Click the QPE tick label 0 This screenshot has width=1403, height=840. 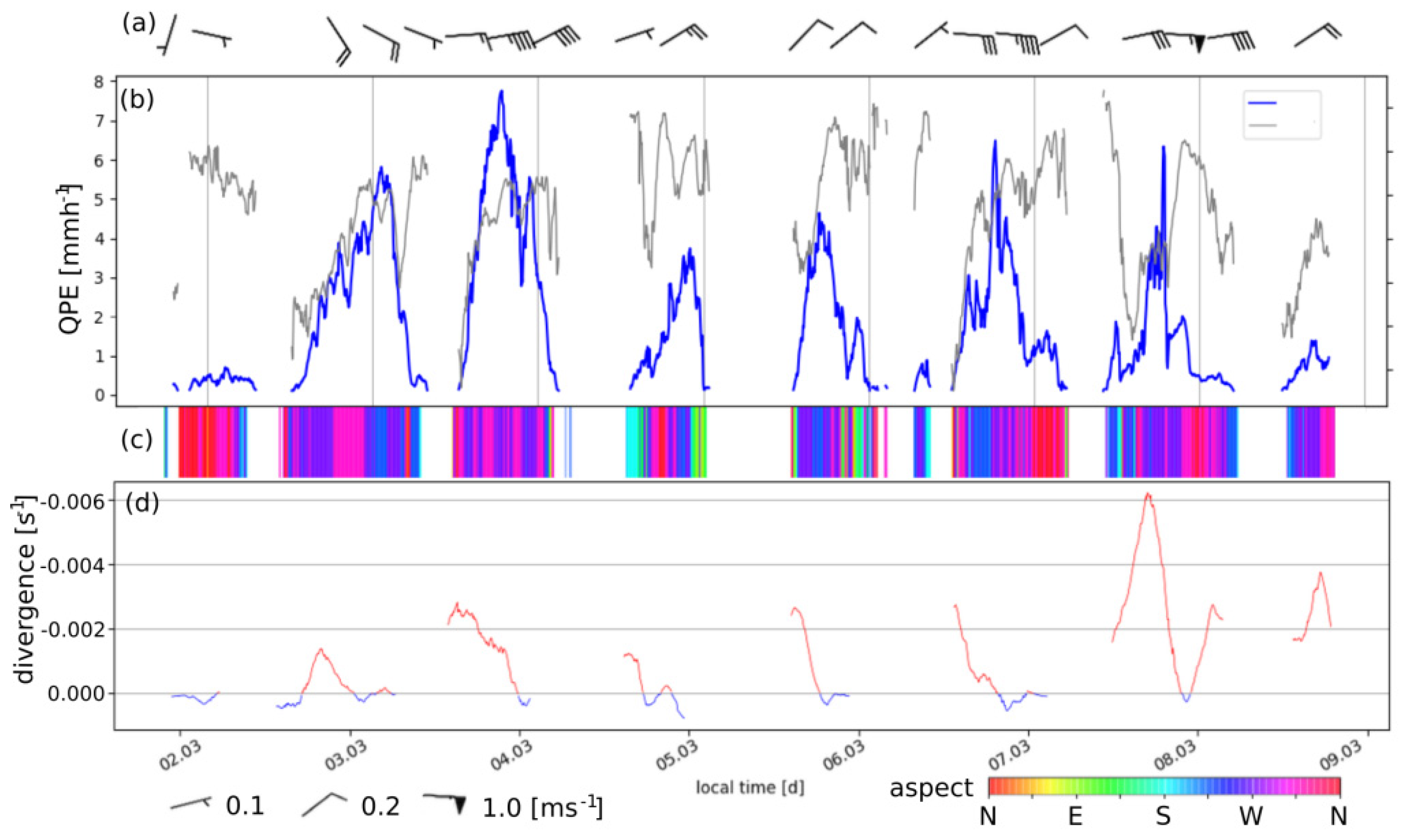[x=99, y=396]
